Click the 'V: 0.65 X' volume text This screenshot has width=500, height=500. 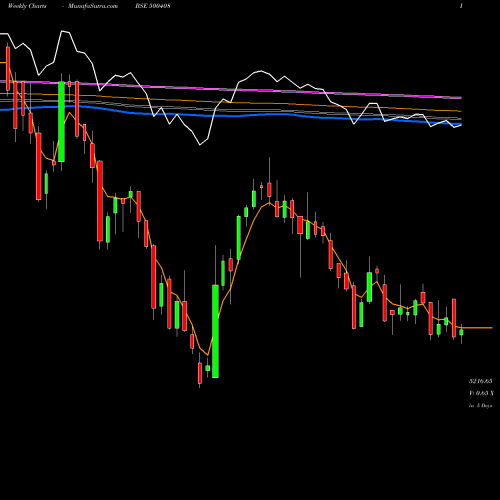coord(481,393)
